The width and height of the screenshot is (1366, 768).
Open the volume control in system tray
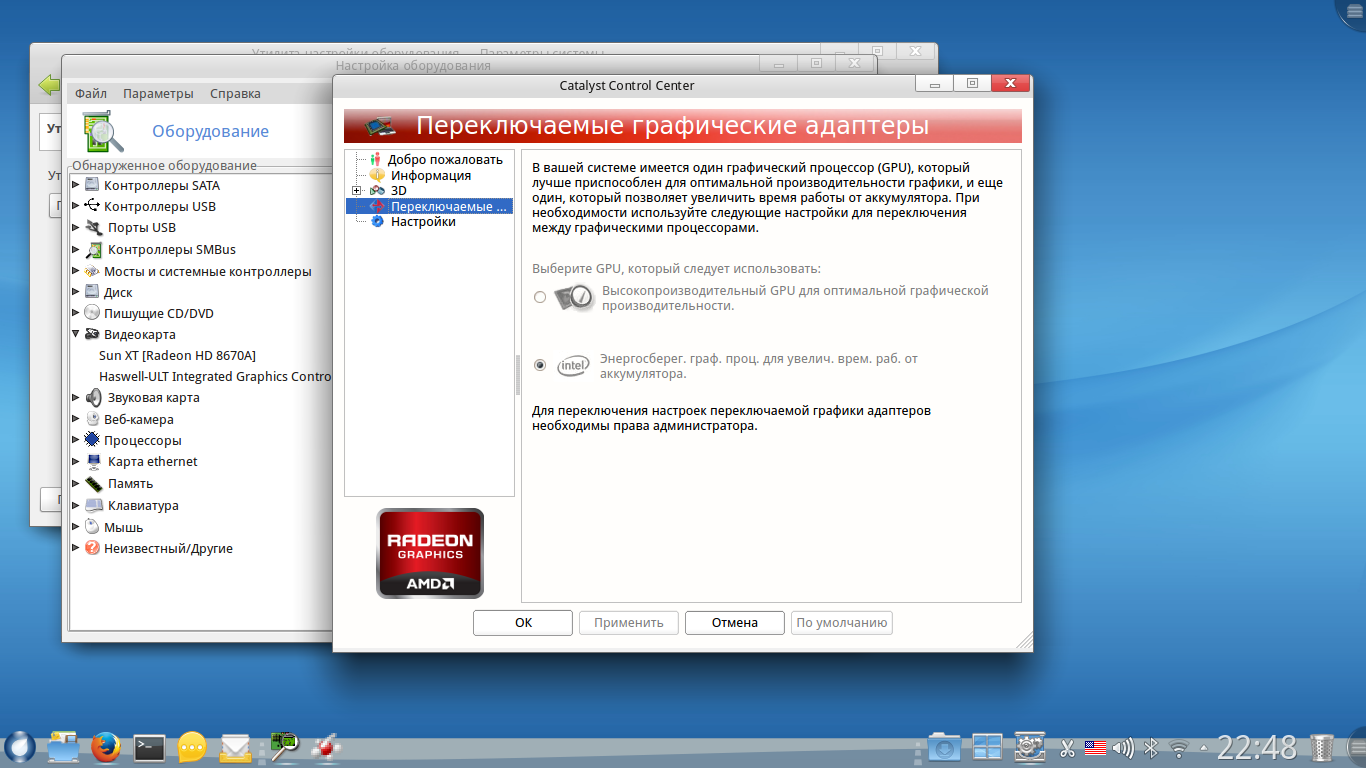tap(1123, 747)
